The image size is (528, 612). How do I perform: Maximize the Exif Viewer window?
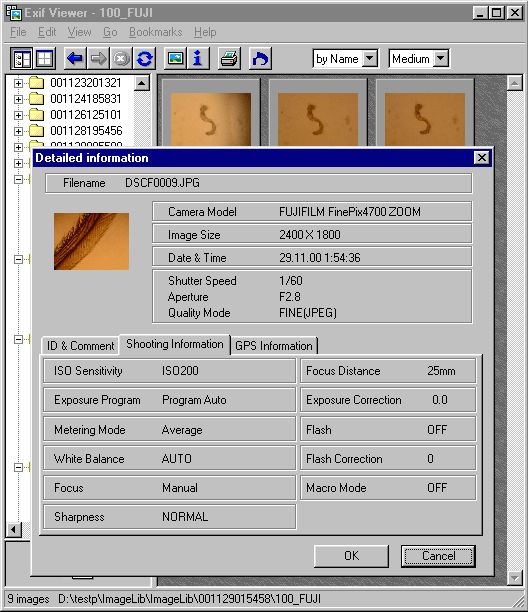(x=497, y=13)
